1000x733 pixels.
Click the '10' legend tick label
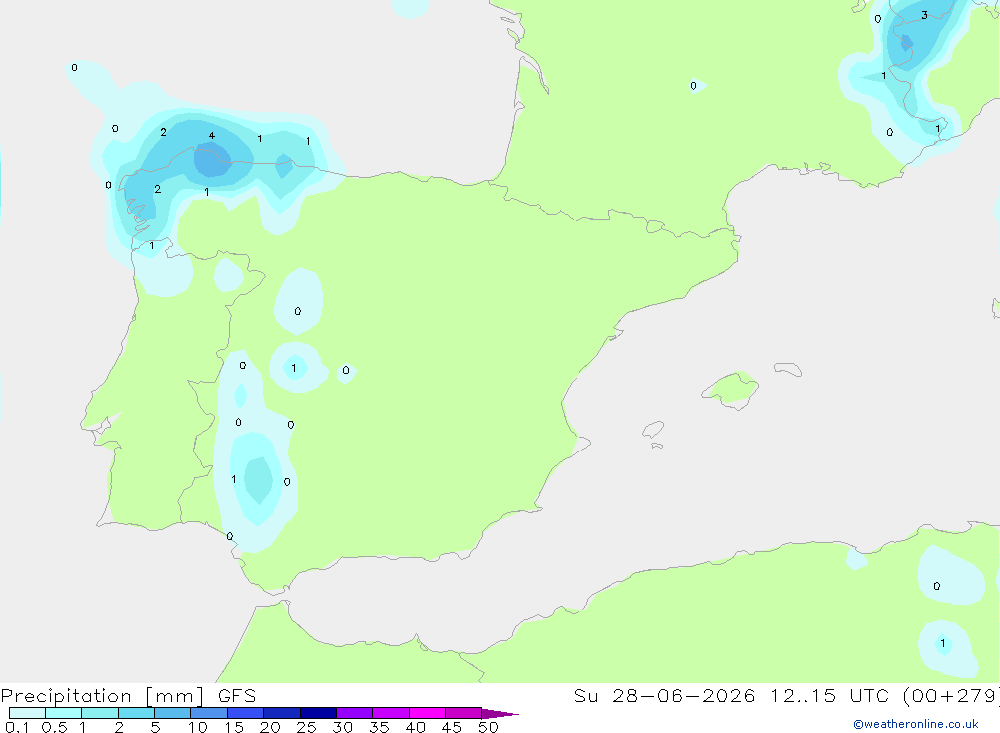click(197, 727)
